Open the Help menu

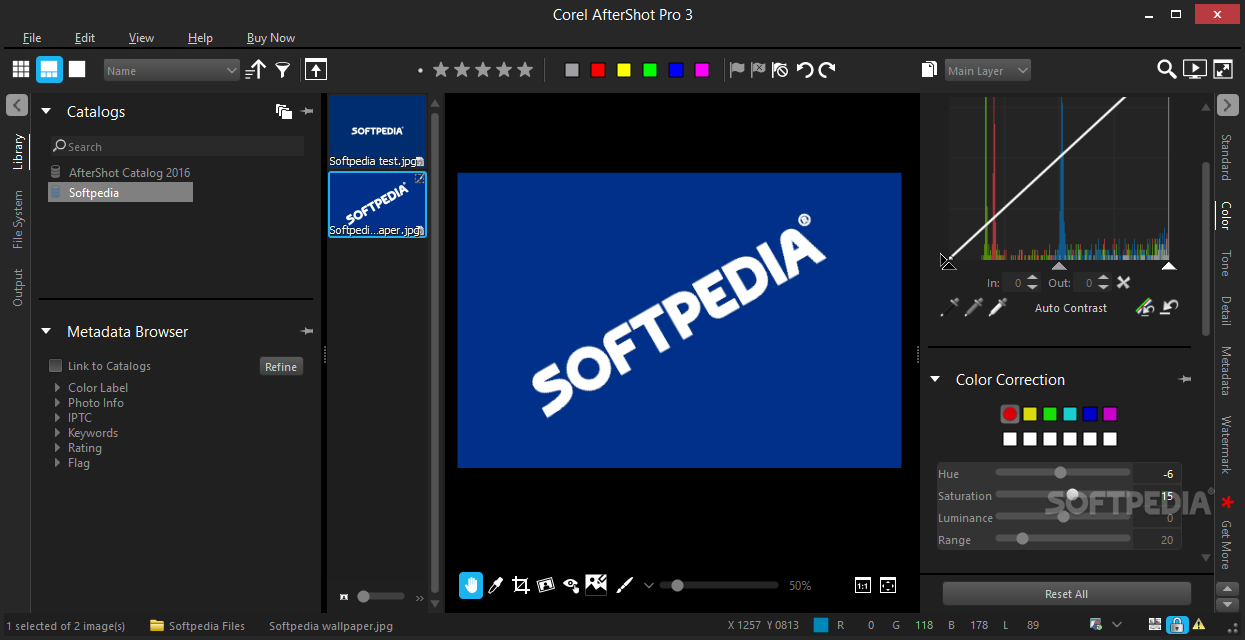click(200, 38)
